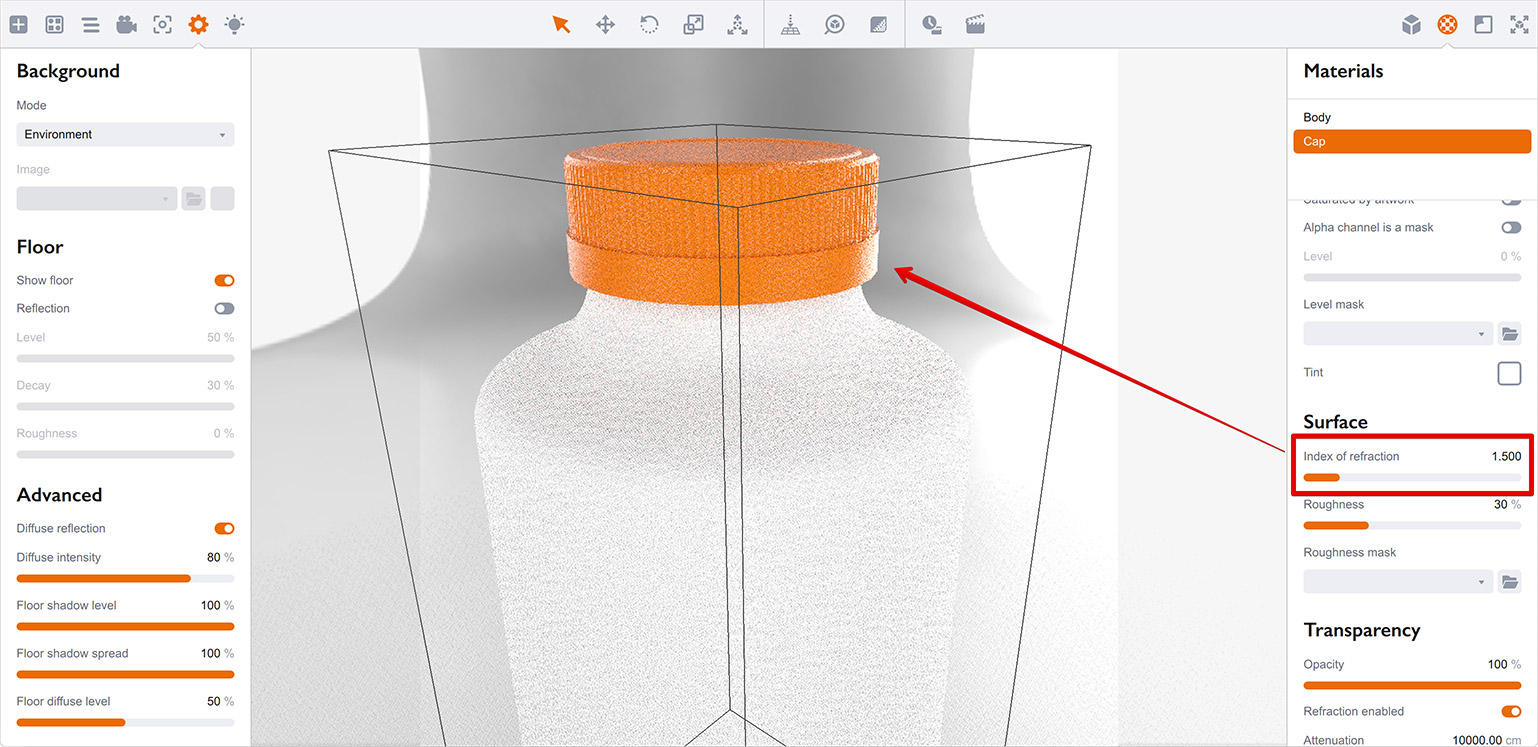Open the camera settings panel icon
Screen dimensions: 1538x747
(126, 24)
